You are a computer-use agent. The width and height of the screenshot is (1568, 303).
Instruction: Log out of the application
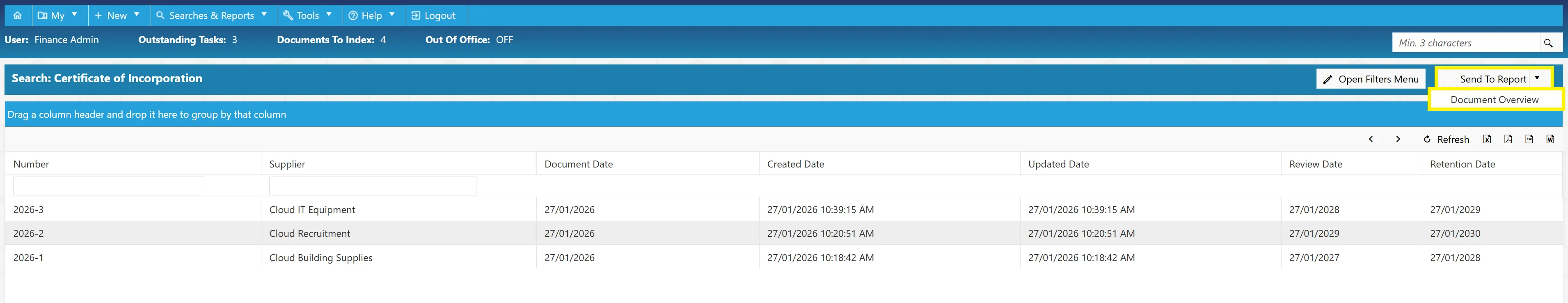(434, 15)
